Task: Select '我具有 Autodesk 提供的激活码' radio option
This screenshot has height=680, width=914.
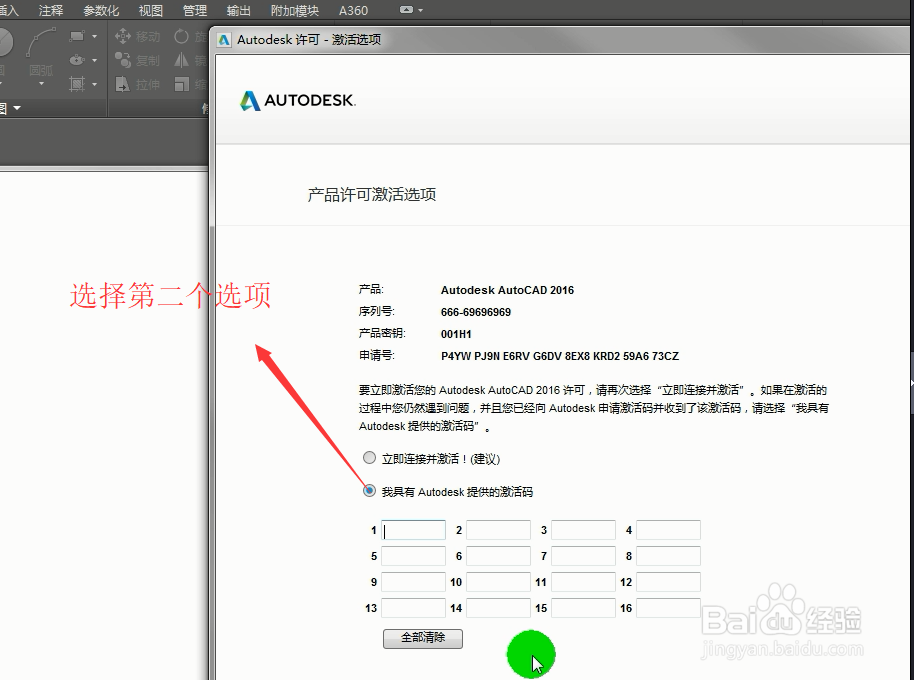Action: 369,491
